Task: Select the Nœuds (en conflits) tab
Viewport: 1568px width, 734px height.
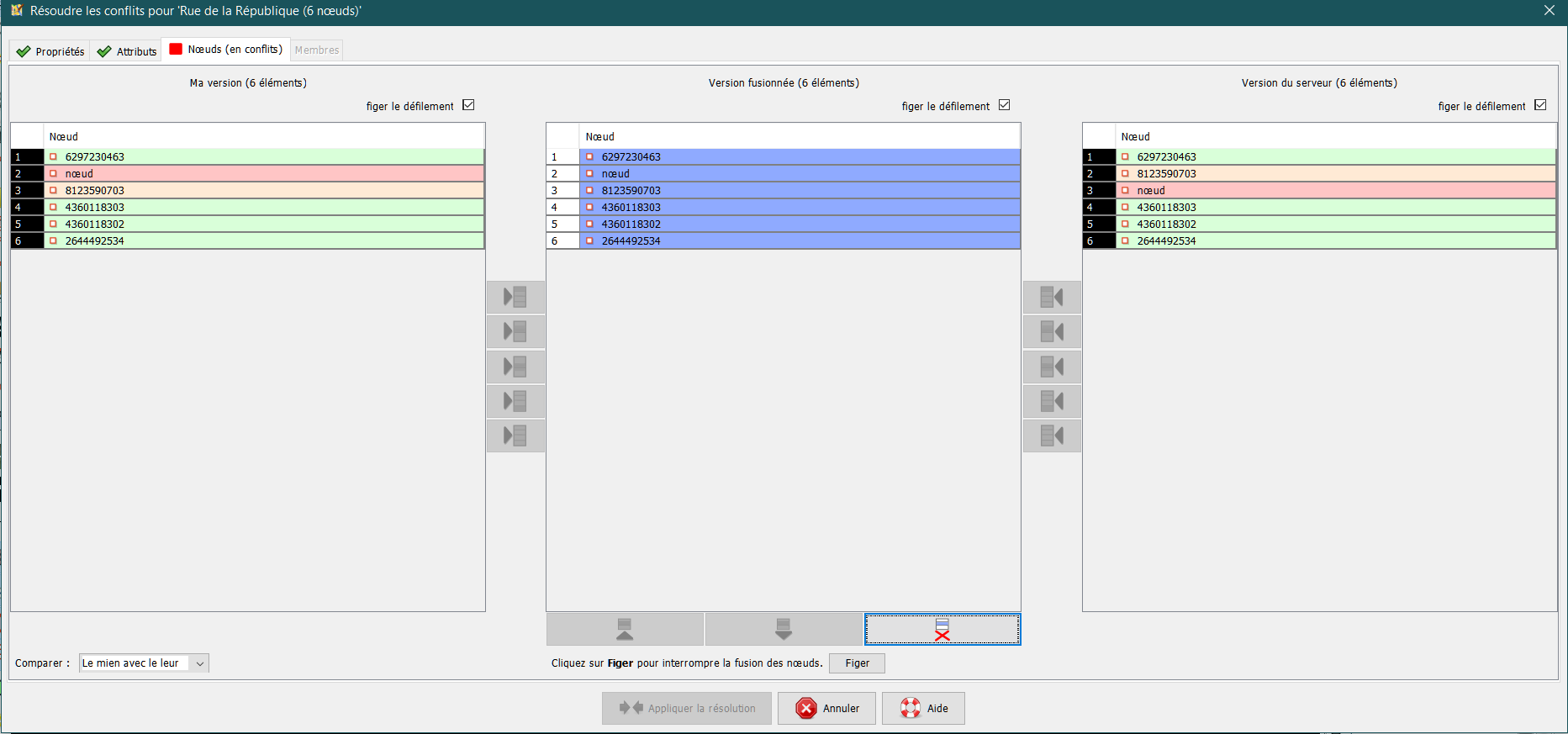Action: point(226,50)
